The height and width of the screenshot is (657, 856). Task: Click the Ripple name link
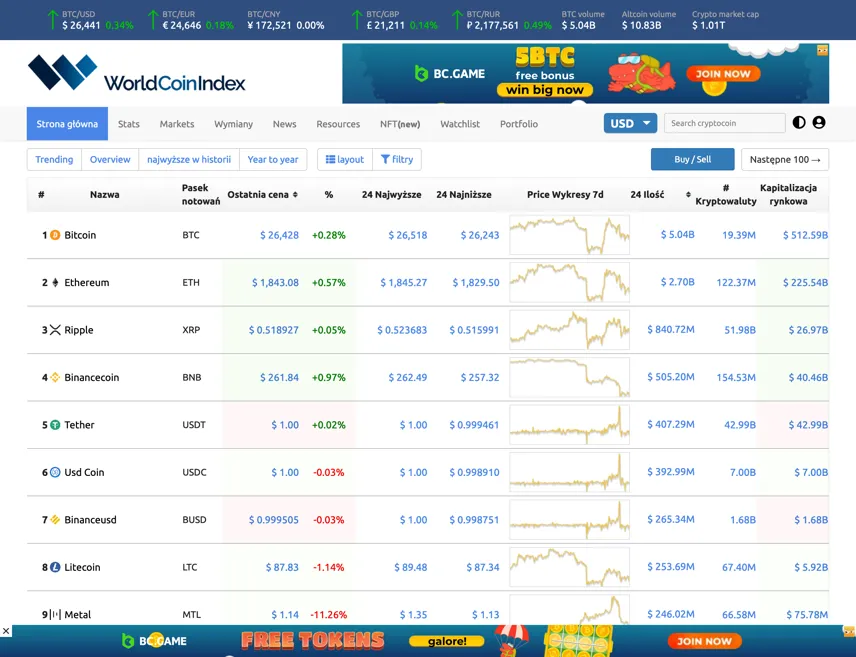point(79,330)
